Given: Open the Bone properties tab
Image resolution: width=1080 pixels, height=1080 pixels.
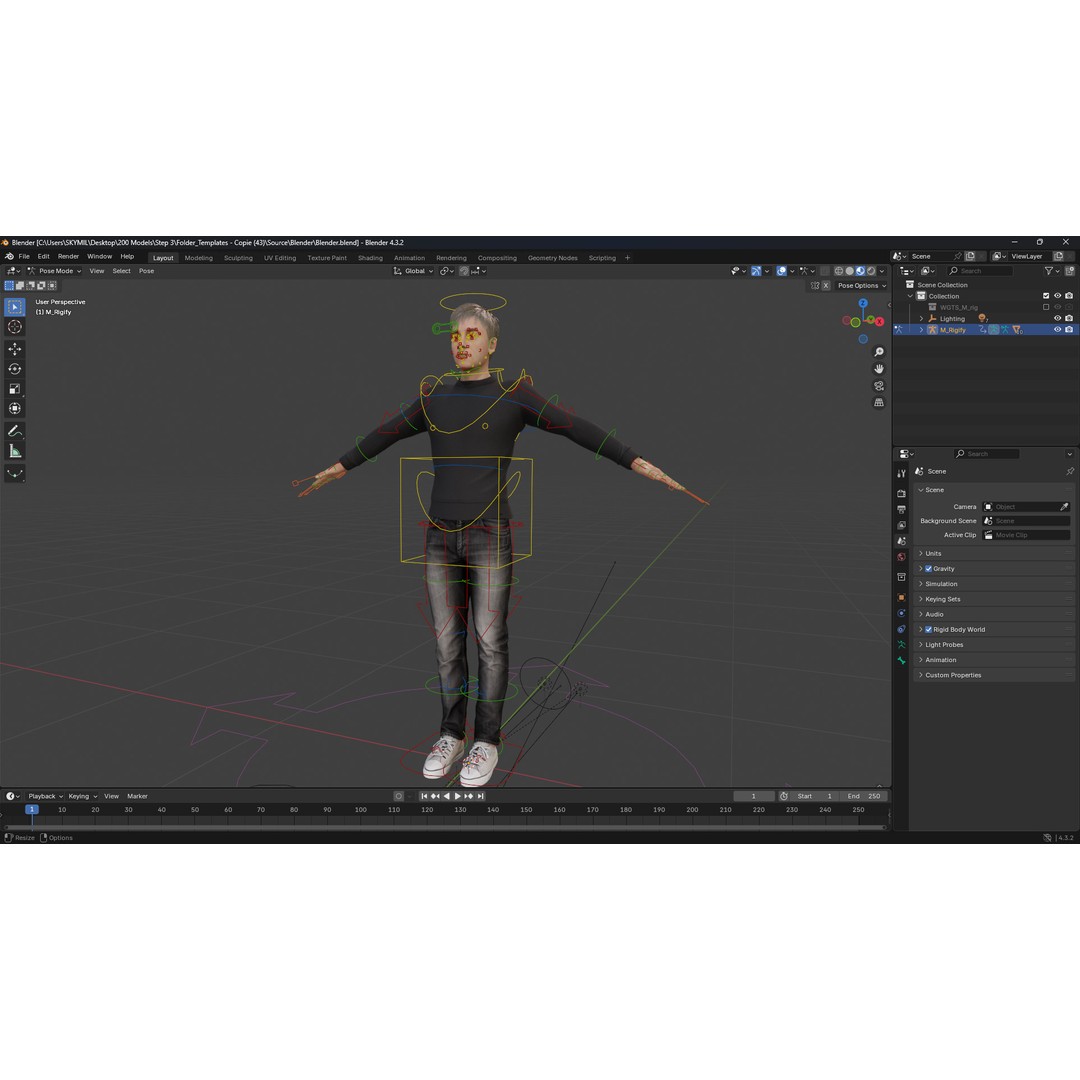Looking at the screenshot, I should point(902,661).
